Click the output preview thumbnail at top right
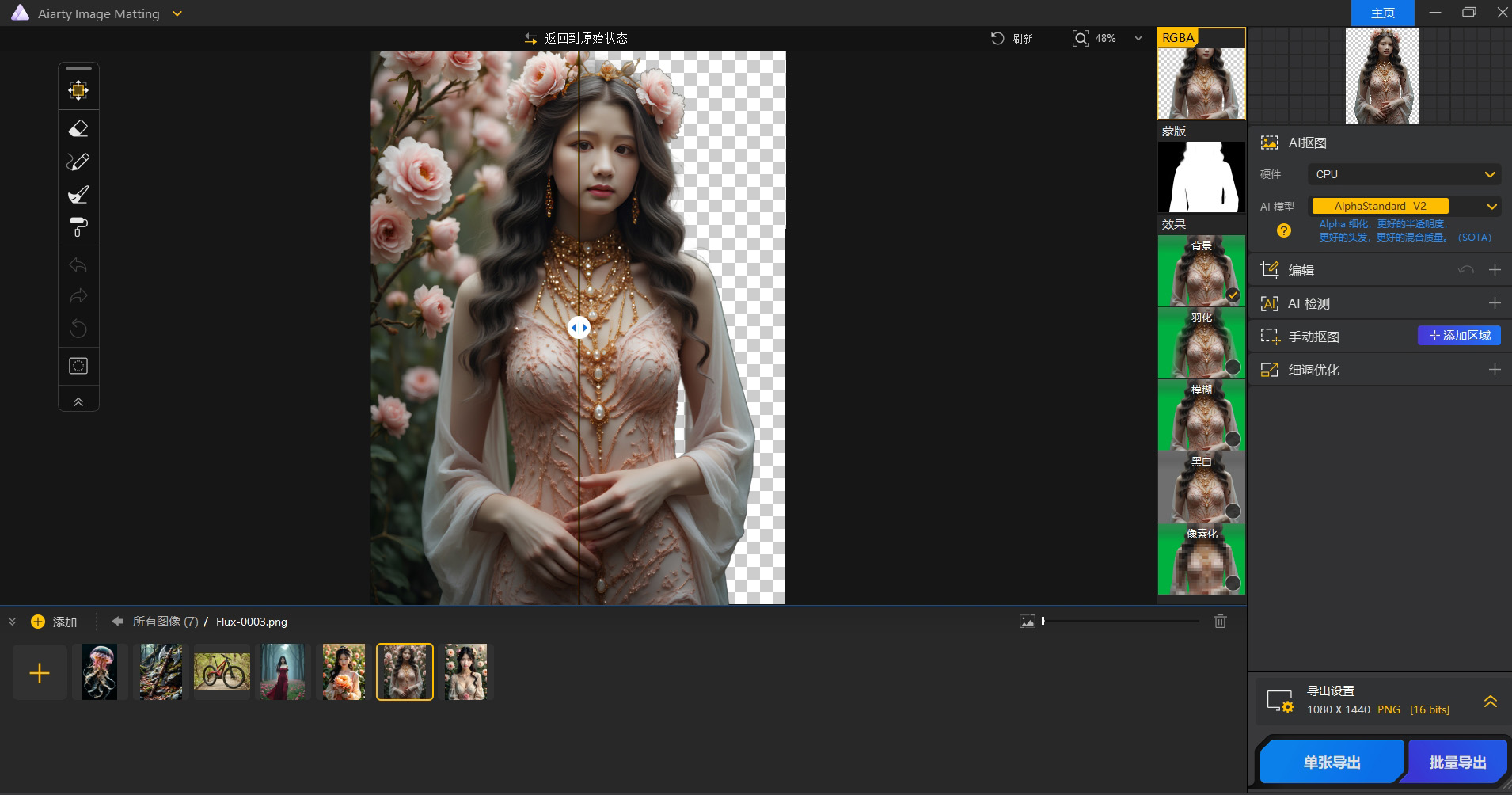Screen dimensions: 1512x795 1382,76
